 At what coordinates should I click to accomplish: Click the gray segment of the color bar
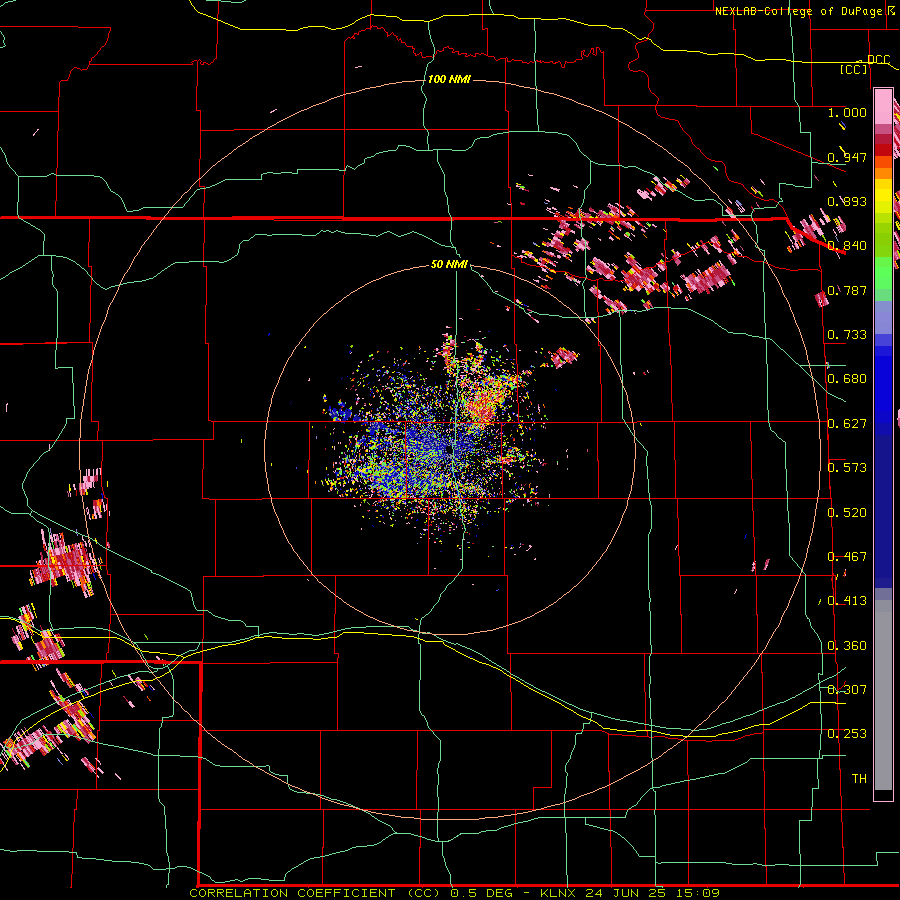click(x=883, y=695)
